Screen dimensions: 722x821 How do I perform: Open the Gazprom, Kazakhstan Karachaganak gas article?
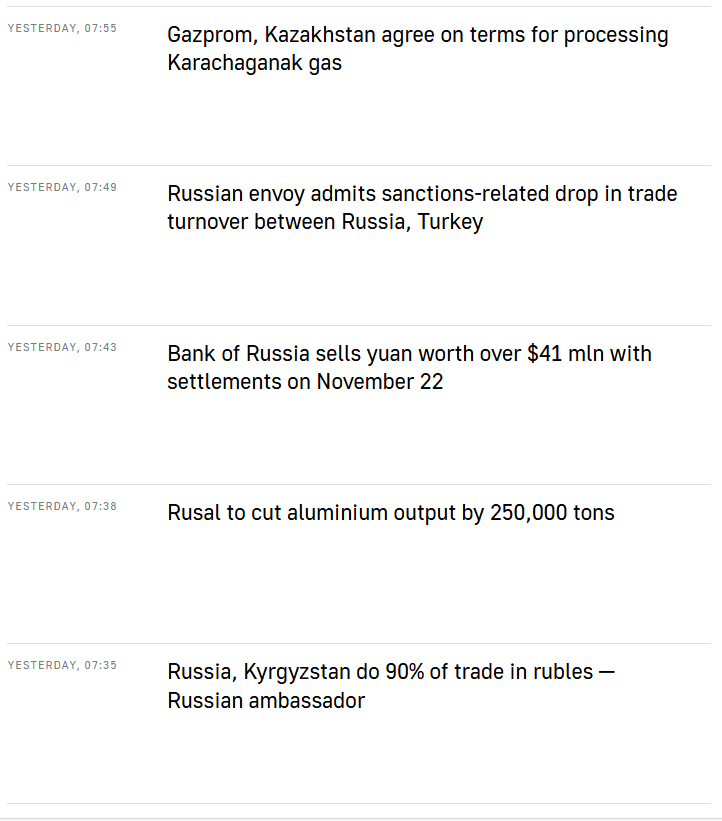417,36
